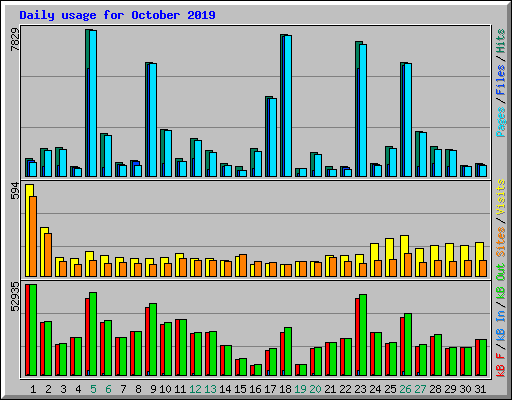The height and width of the screenshot is (400, 512).
Task: Click the green weekend day 6 label
Action: [x=108, y=389]
